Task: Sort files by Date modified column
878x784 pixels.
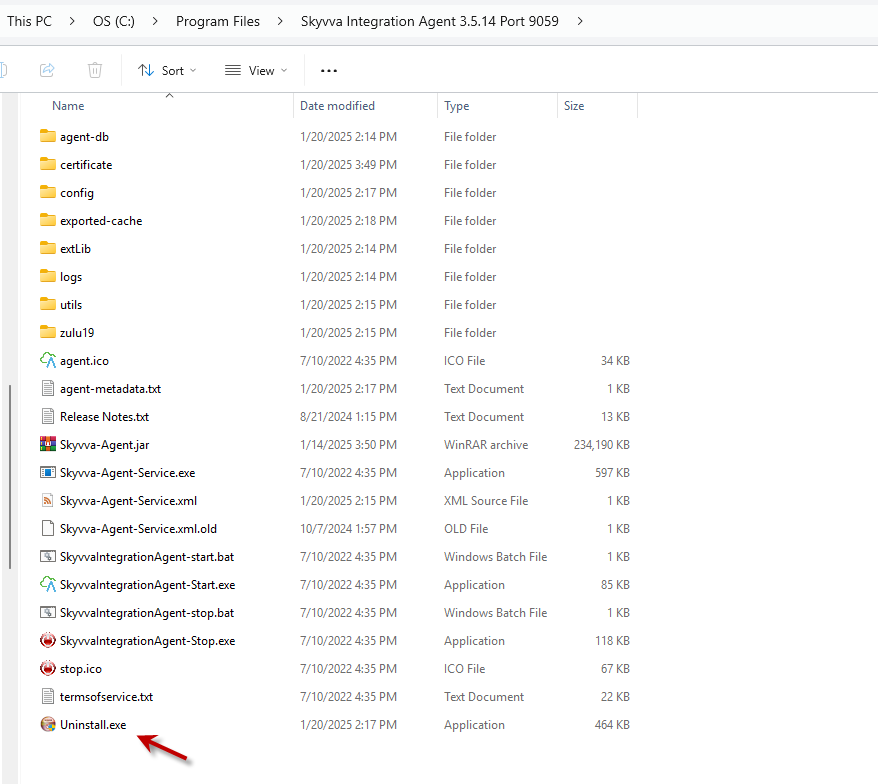Action: [337, 106]
